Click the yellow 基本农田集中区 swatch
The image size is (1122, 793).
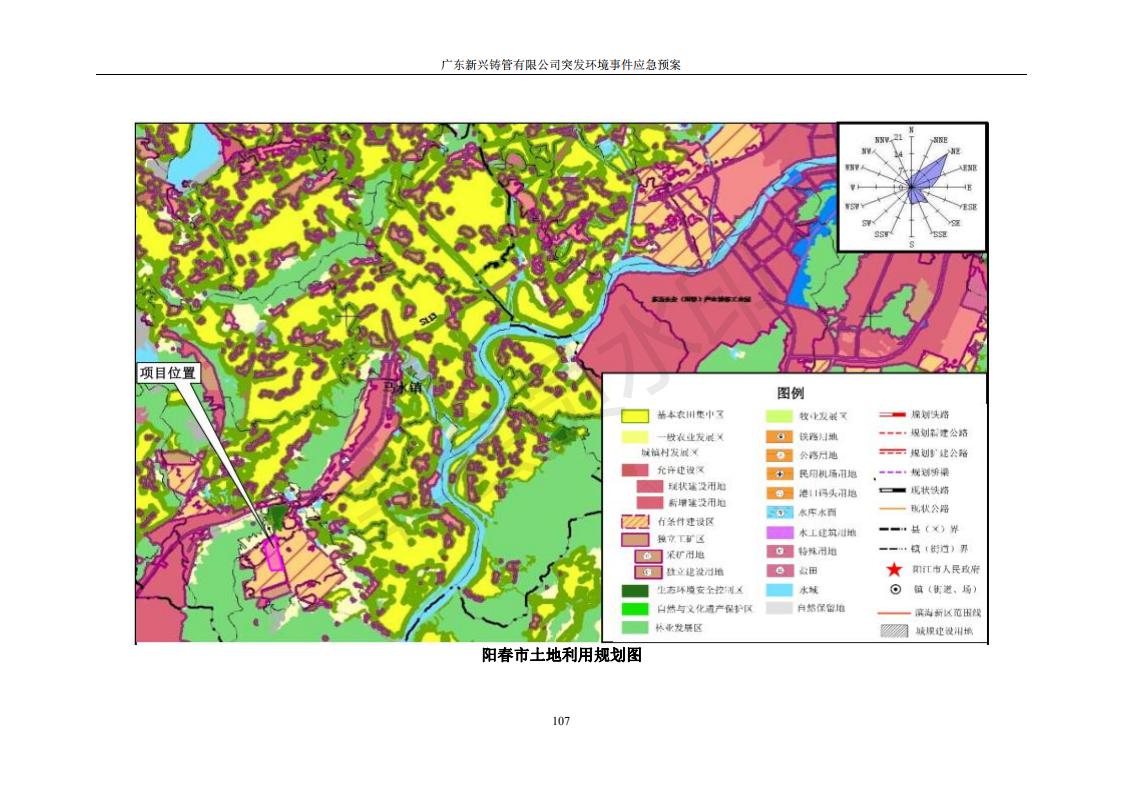tap(636, 415)
